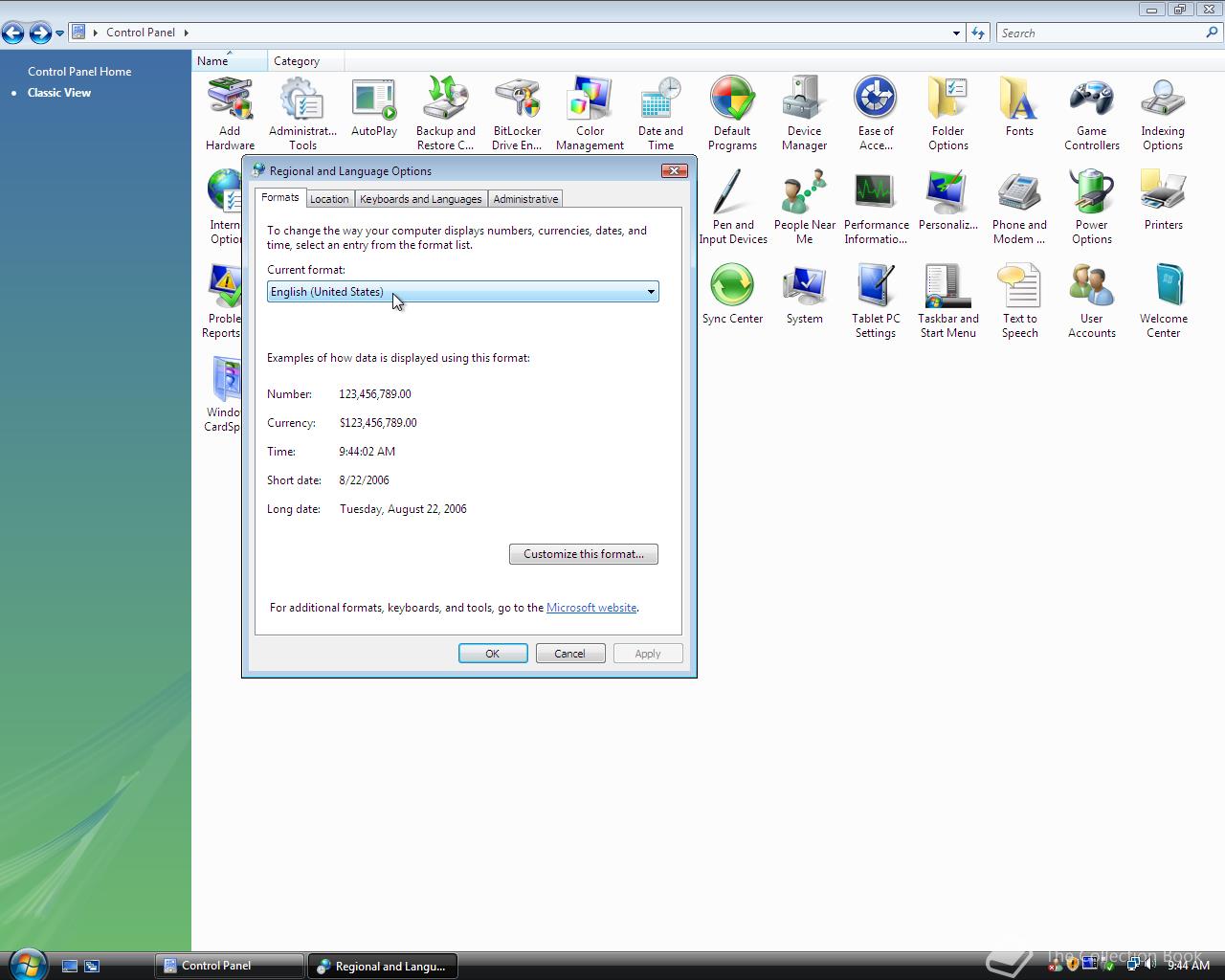Viewport: 1225px width, 980px height.
Task: Open Administrative Tools
Action: click(x=302, y=113)
